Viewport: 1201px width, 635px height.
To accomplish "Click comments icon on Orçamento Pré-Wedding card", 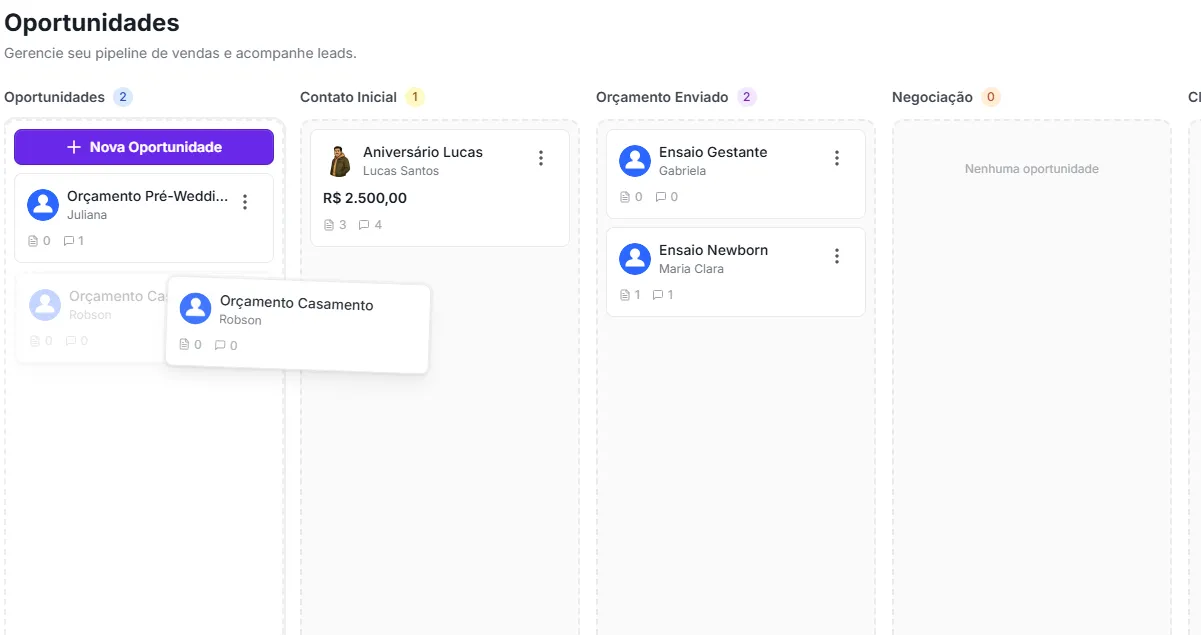I will 68,241.
